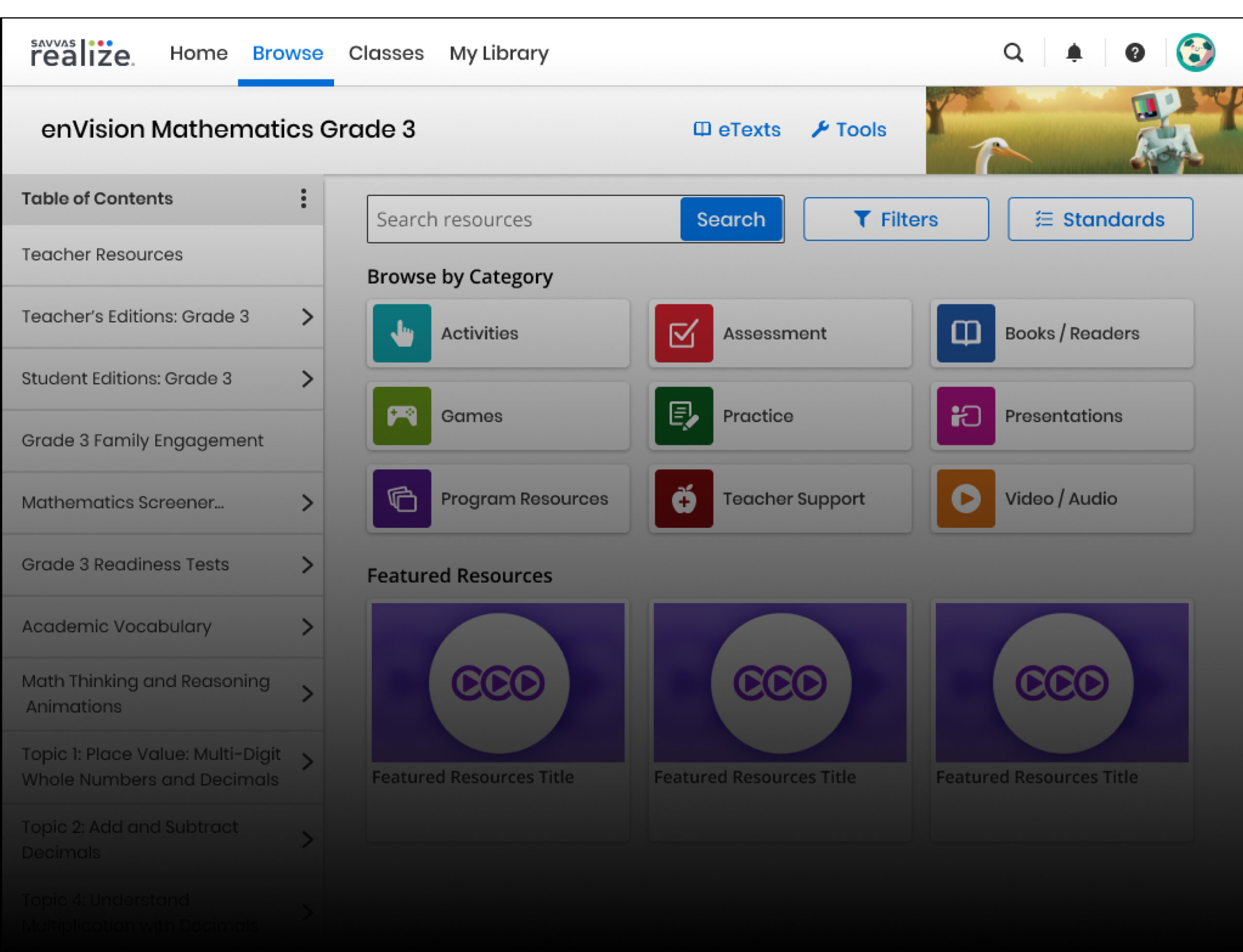Open the Tools link
The height and width of the screenshot is (952, 1243).
(x=849, y=130)
